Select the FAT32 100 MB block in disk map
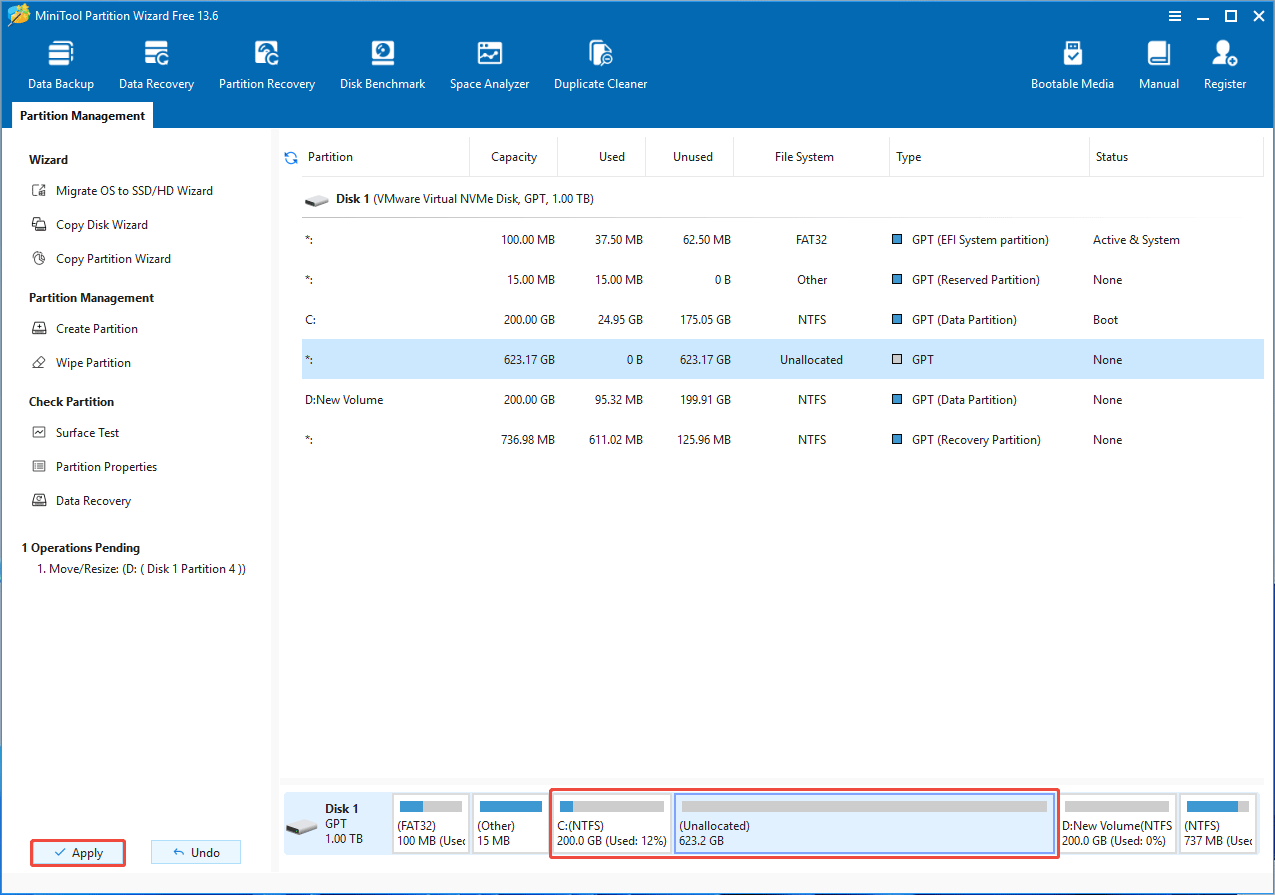The width and height of the screenshot is (1275, 895). point(431,823)
